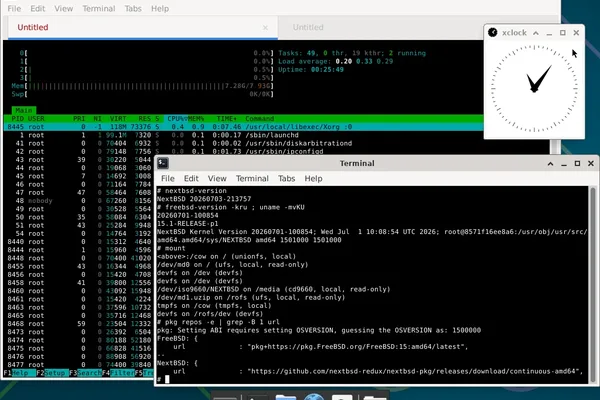Click F3 Search in htop's function bar

(x=85, y=373)
